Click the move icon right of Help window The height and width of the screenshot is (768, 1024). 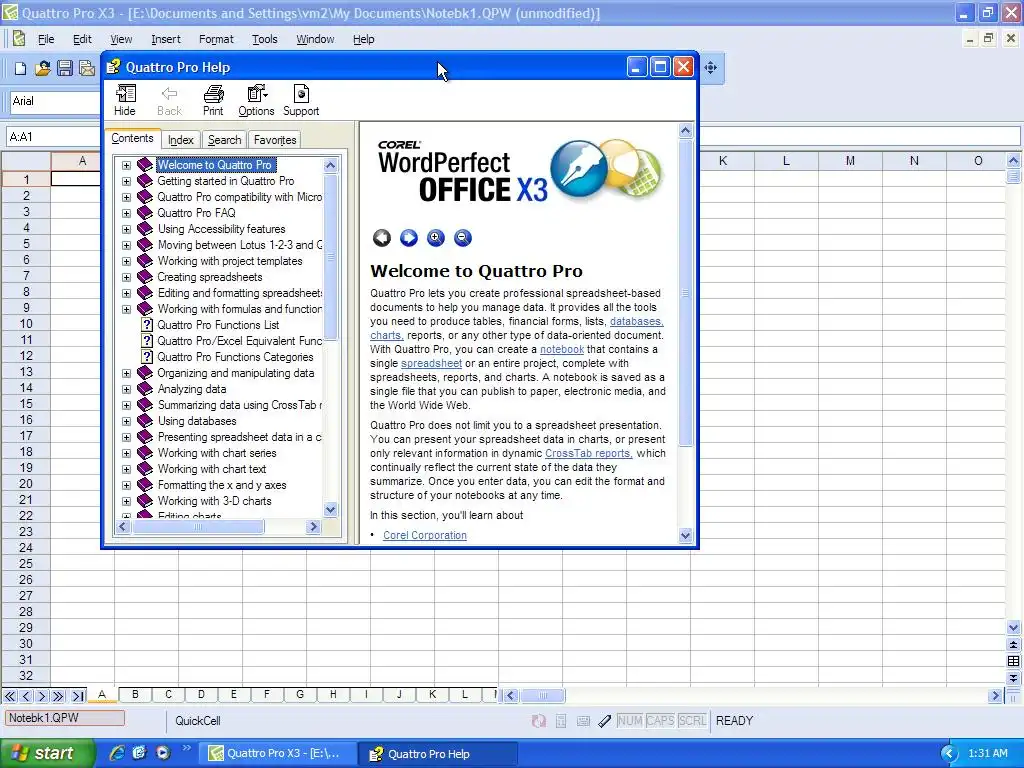tap(711, 67)
